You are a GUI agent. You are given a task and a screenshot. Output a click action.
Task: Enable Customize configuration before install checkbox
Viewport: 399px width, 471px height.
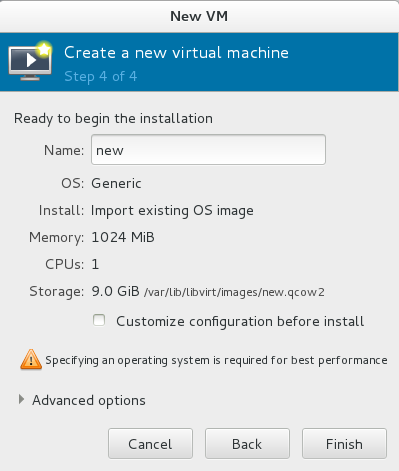coord(99,320)
